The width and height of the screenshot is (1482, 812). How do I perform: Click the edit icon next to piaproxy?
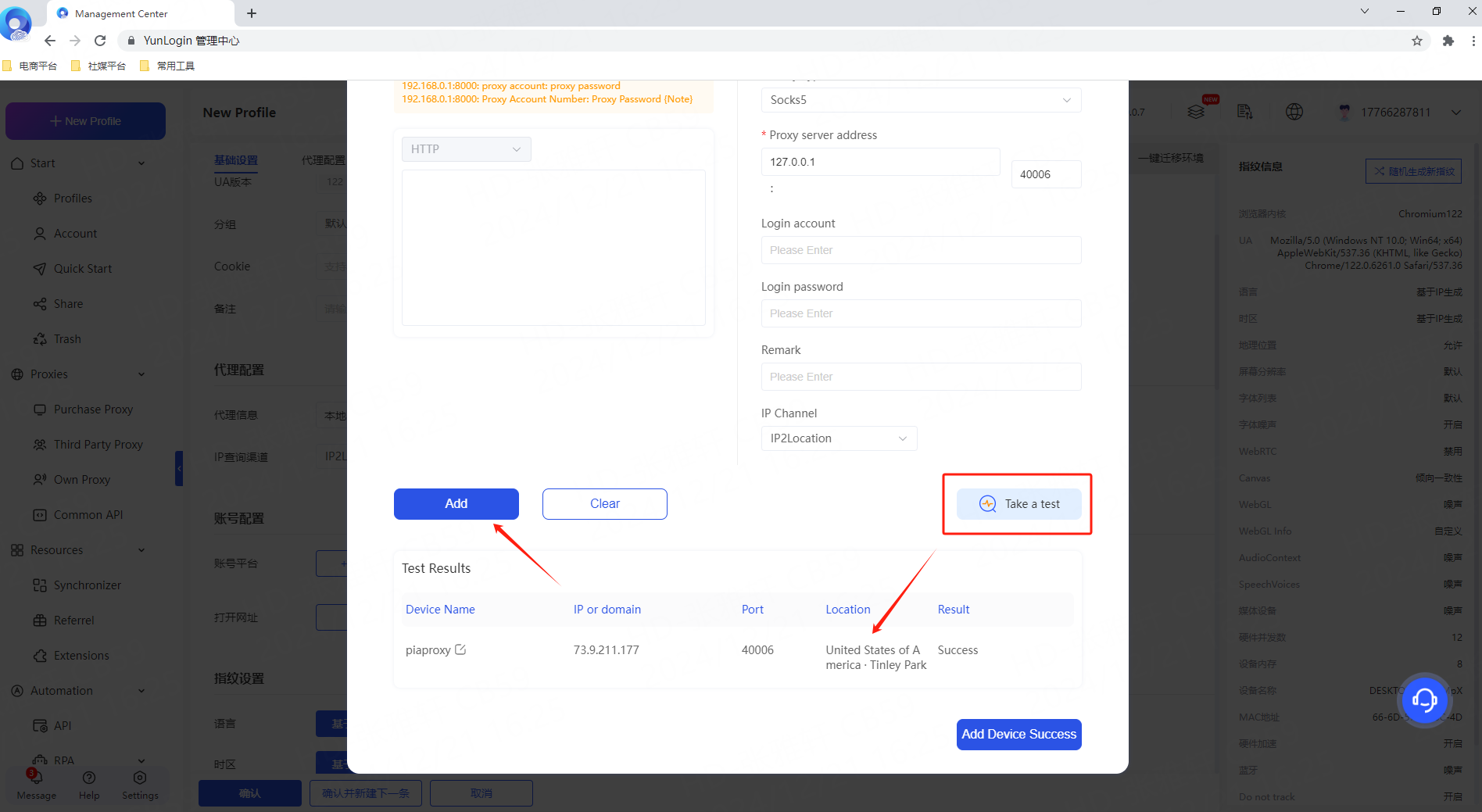click(460, 649)
